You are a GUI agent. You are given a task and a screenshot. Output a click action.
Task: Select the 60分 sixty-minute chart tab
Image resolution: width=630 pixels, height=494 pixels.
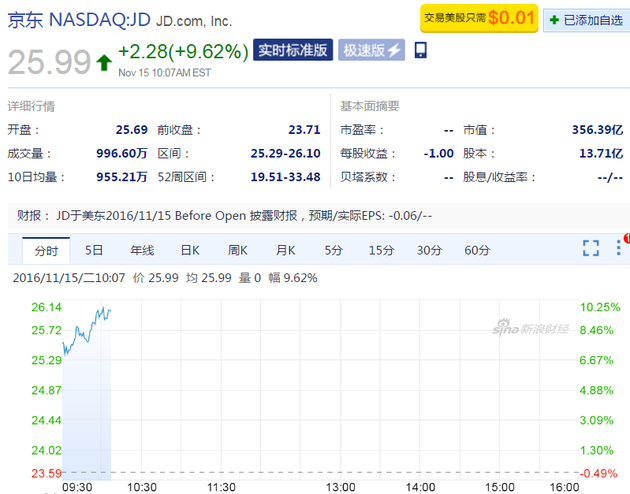coord(477,250)
